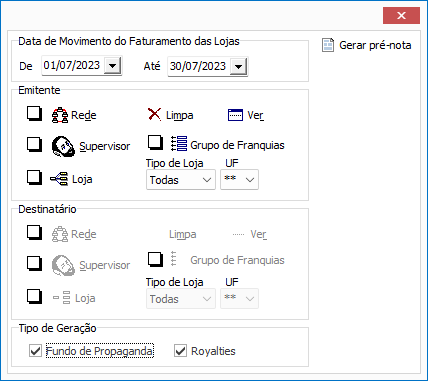Click the Ver label in Emitente

[x=255, y=115]
